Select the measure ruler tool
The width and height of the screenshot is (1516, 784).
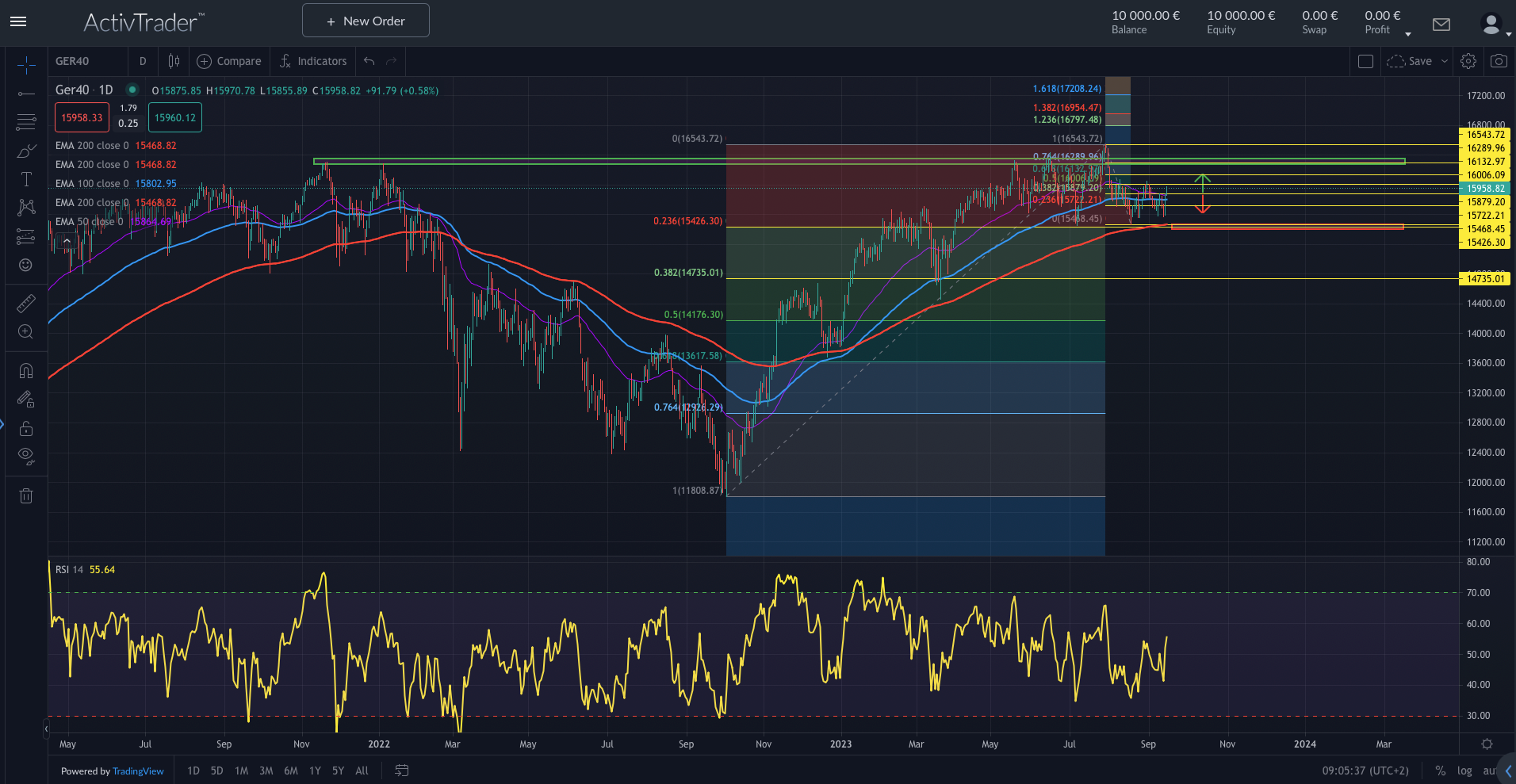tap(25, 303)
